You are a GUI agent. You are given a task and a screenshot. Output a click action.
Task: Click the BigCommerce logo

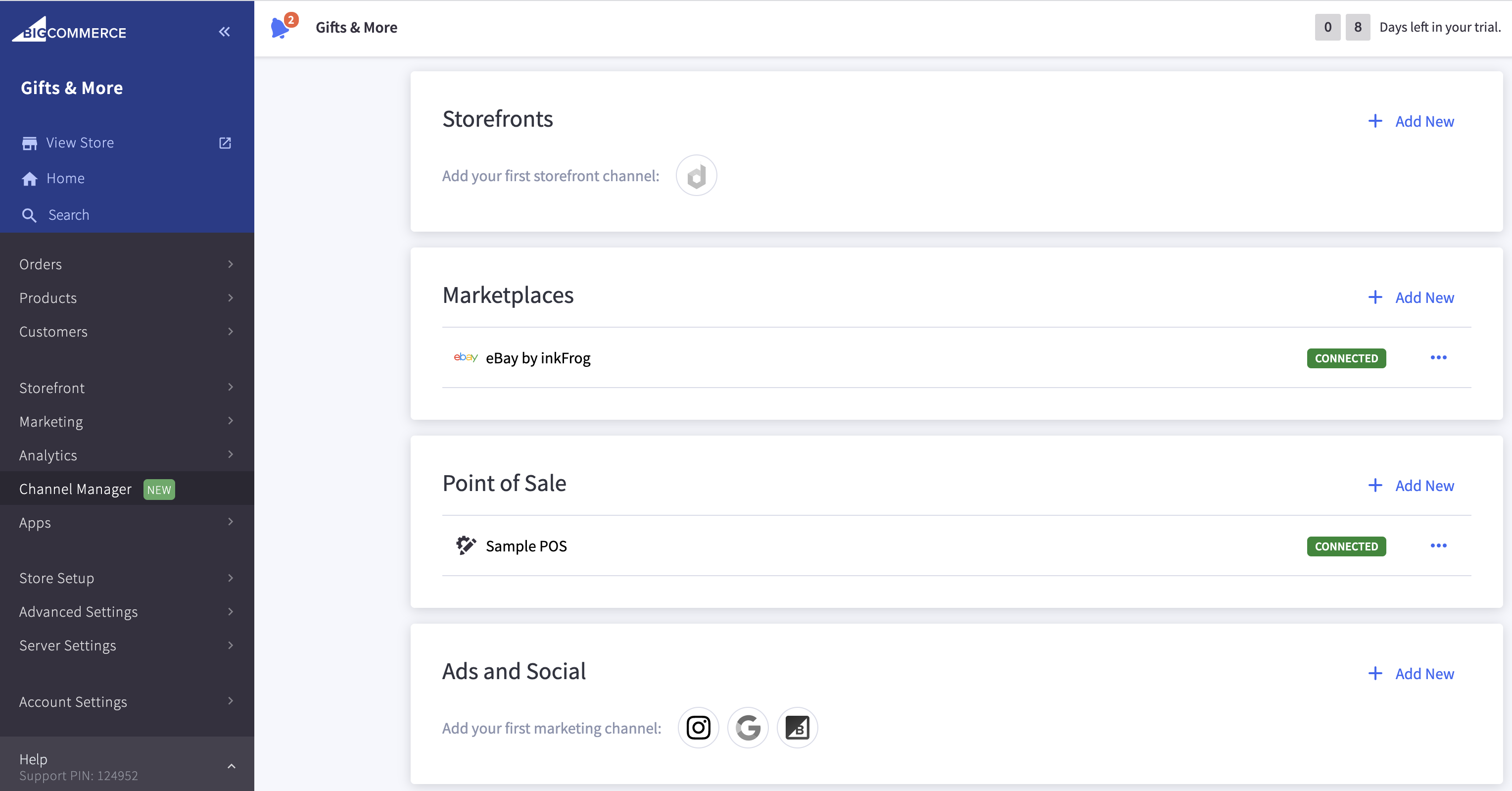69,31
